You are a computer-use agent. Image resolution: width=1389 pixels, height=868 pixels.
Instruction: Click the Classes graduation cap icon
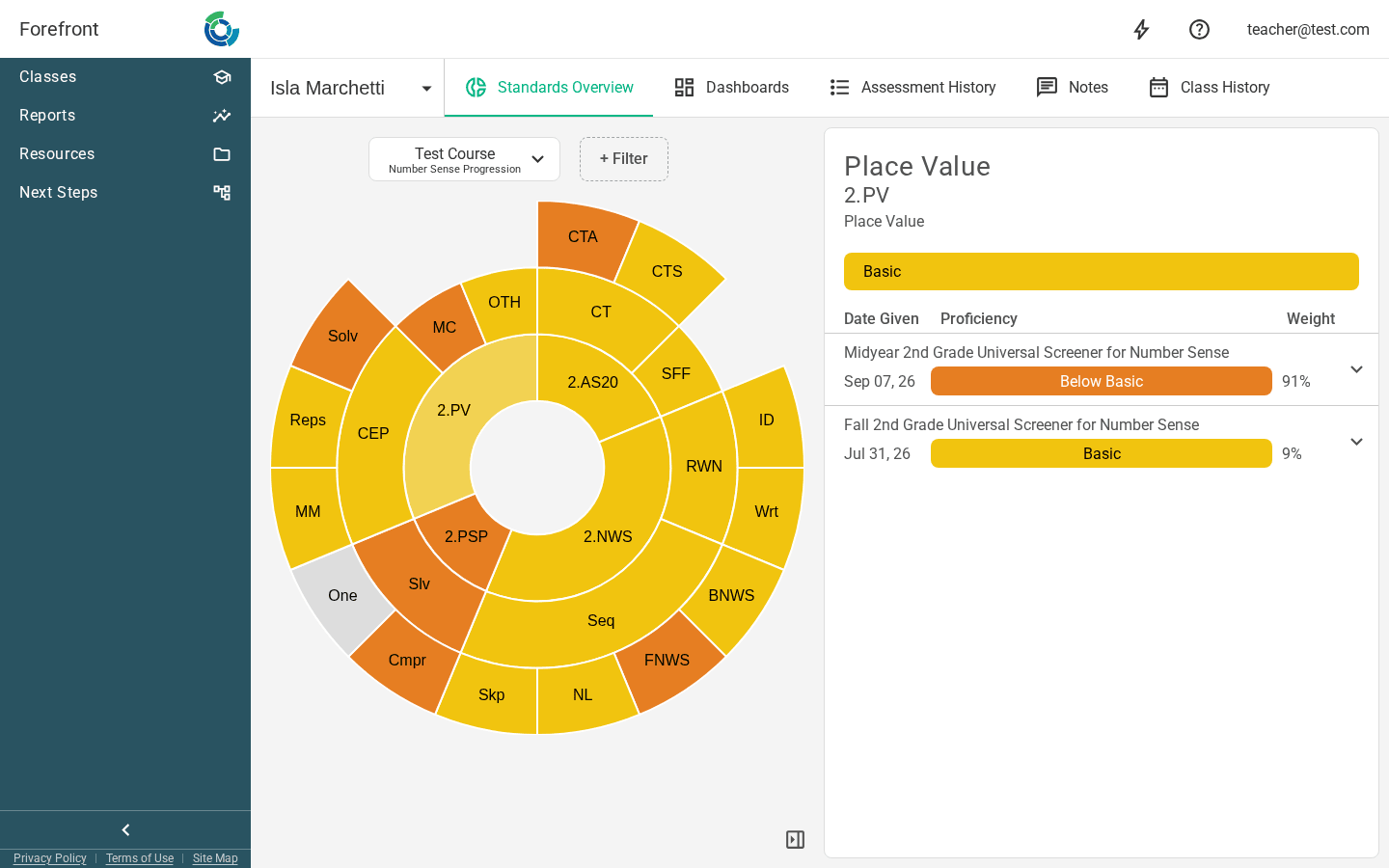coord(222,77)
